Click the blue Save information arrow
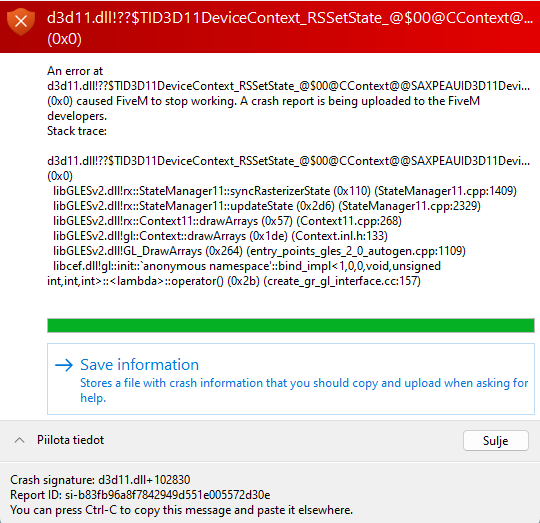 tap(64, 365)
